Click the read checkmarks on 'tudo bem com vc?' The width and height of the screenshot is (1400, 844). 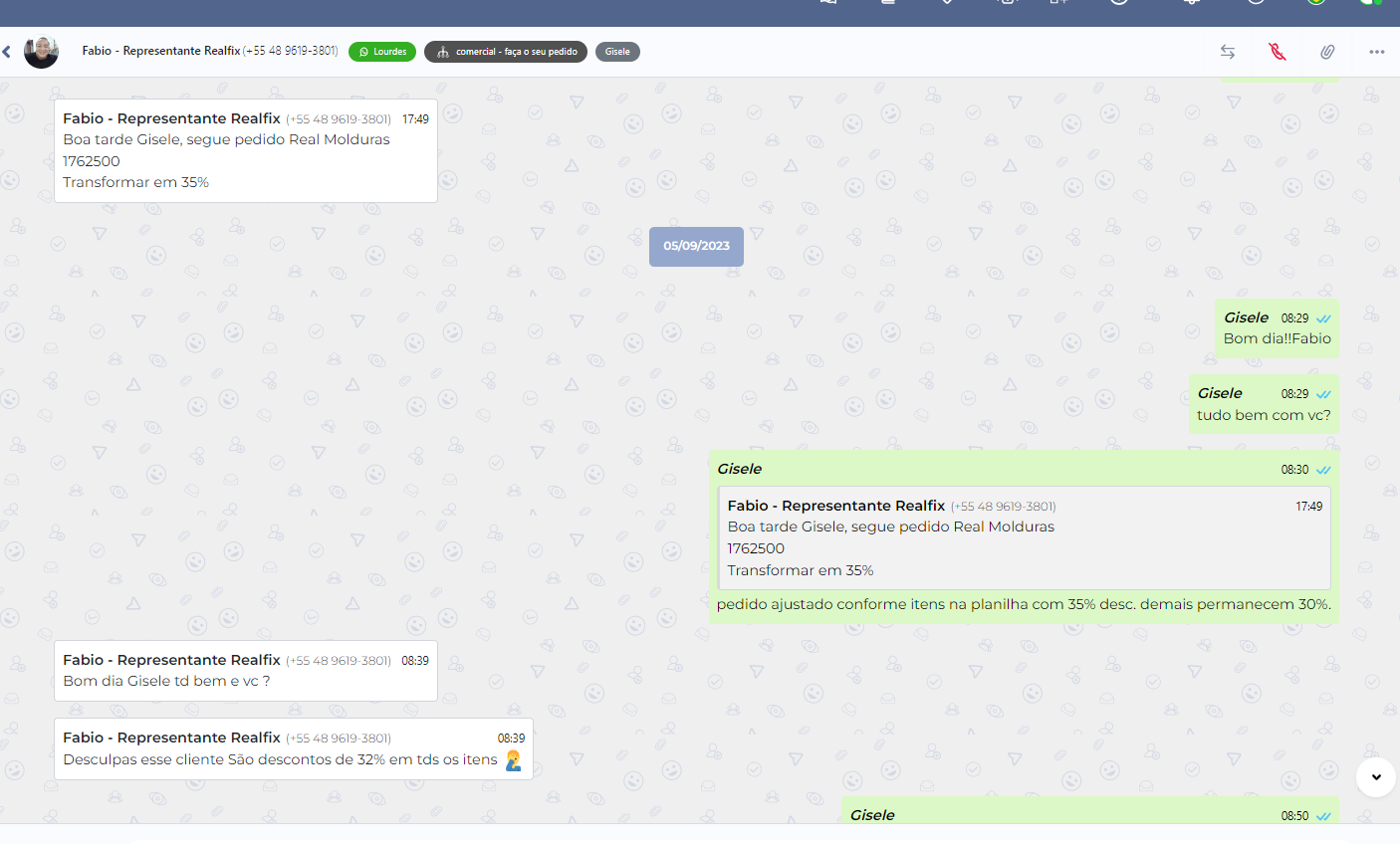coord(1323,395)
